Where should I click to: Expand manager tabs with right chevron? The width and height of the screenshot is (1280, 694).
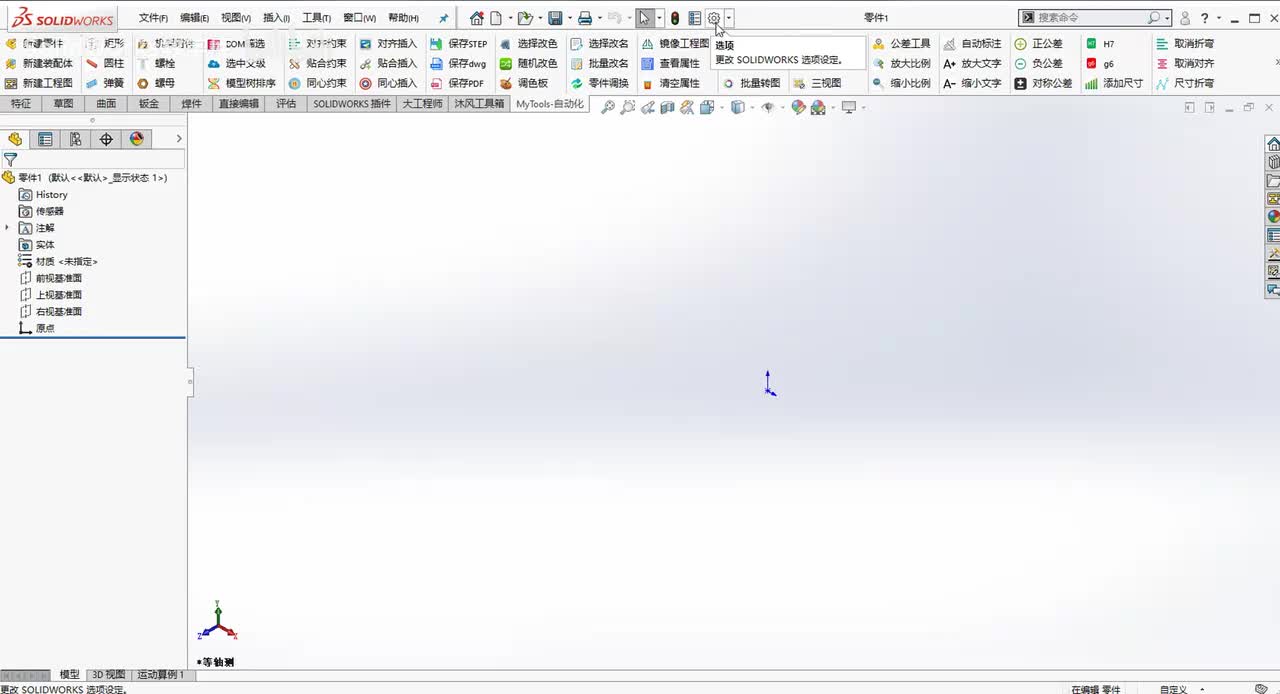pos(179,139)
